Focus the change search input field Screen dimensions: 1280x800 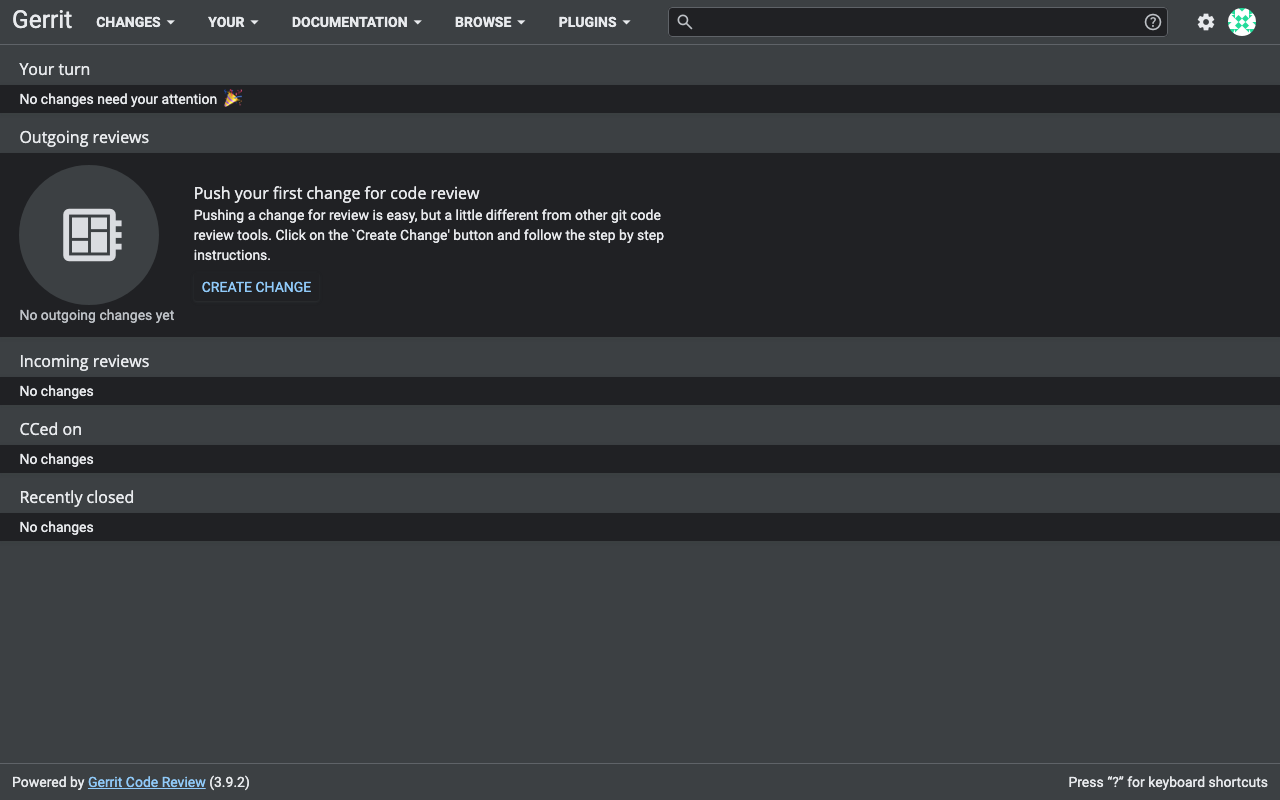[x=918, y=22]
